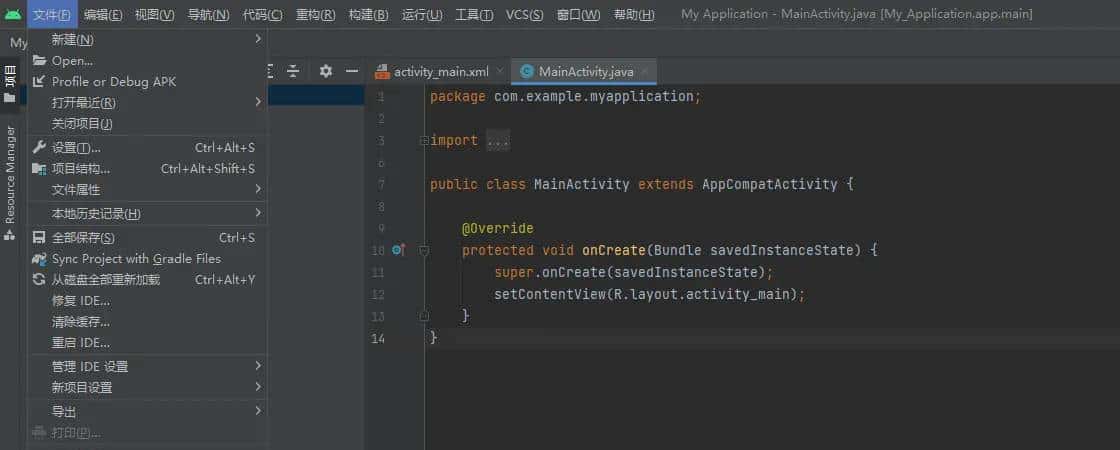Close the MainActivity.java tab
This screenshot has height=450, width=1120.
pos(644,71)
